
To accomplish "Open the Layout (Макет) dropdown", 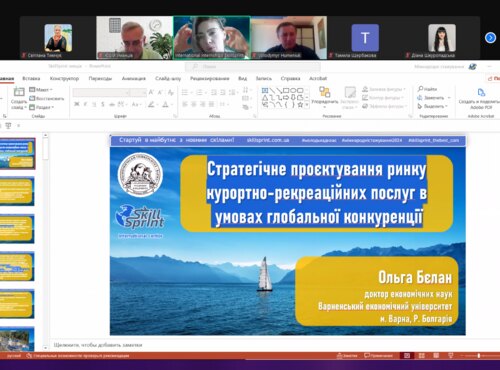I will [41, 89].
